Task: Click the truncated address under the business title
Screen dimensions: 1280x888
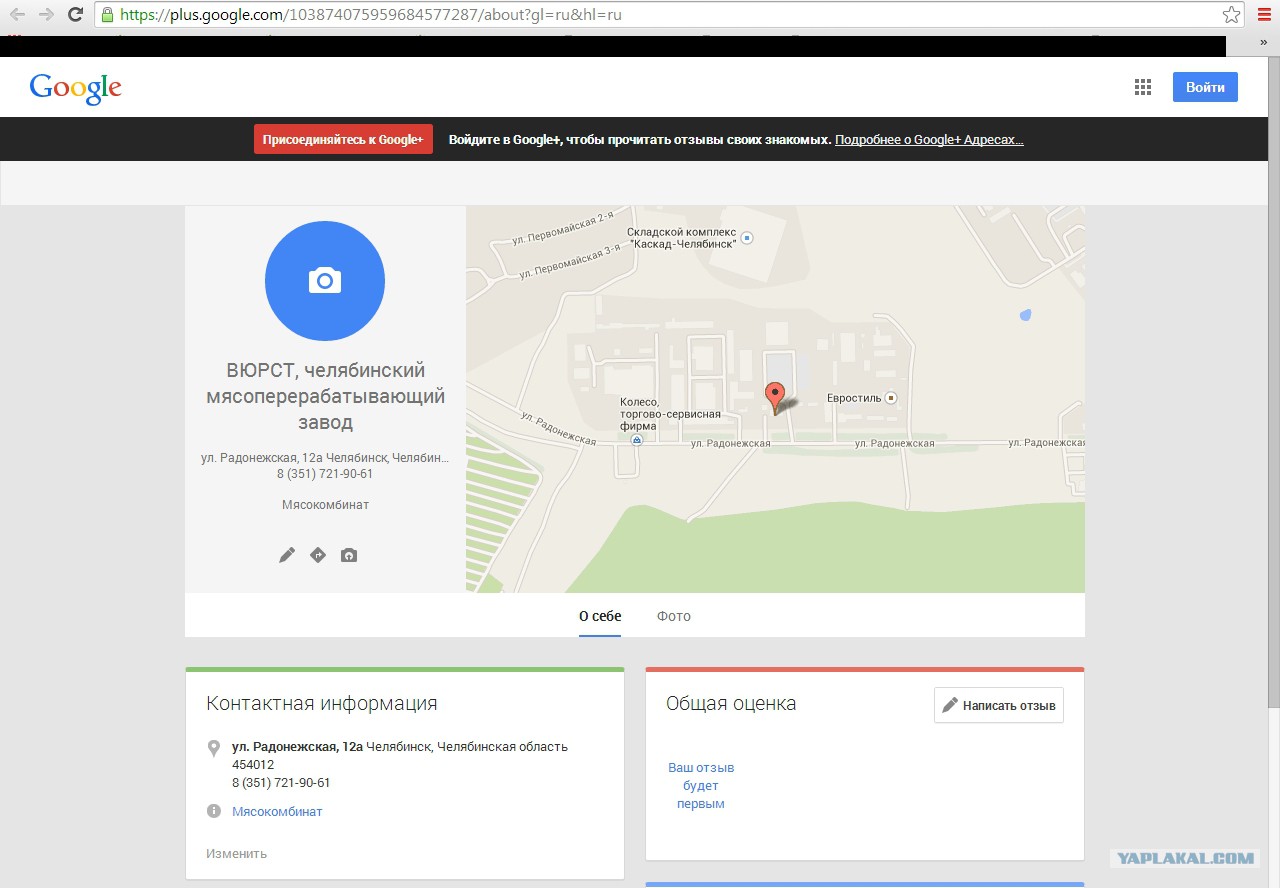Action: (x=325, y=458)
